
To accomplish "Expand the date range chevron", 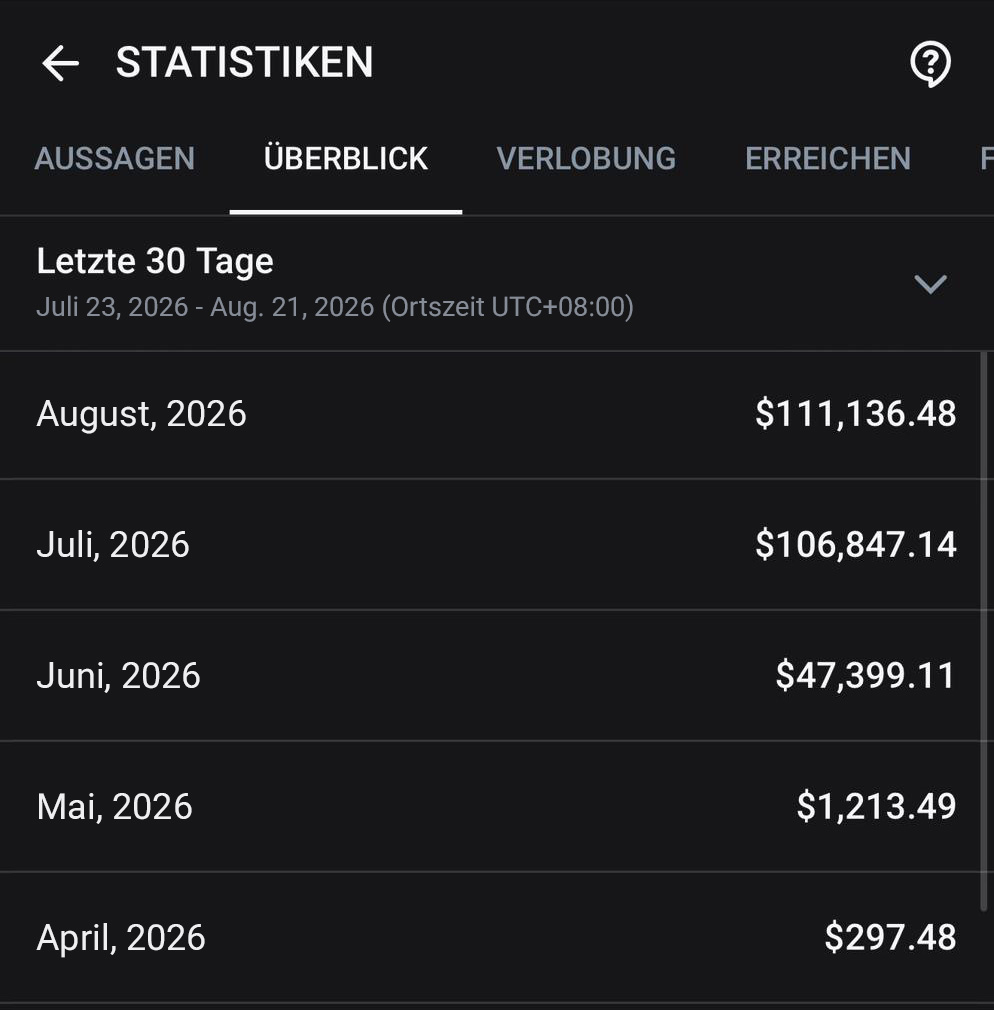I will point(930,284).
